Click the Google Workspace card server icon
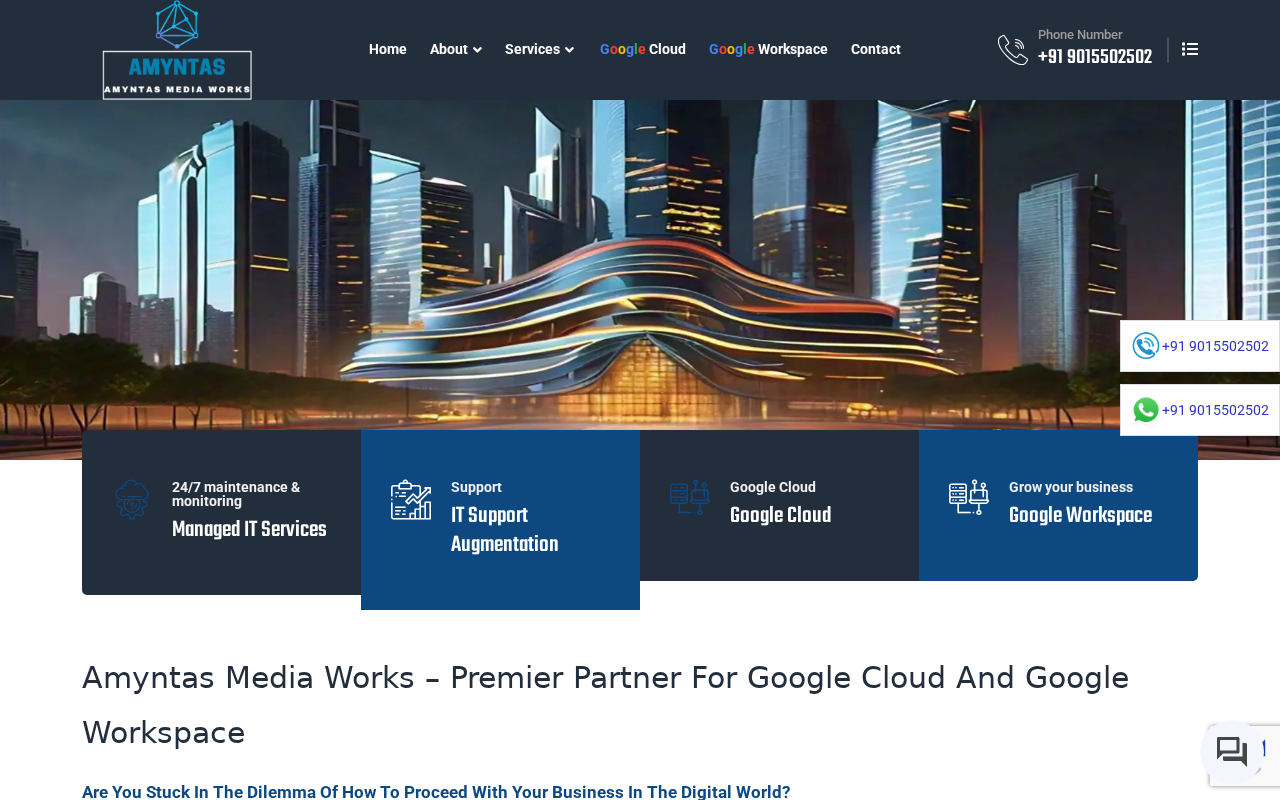This screenshot has width=1280, height=800. [969, 498]
